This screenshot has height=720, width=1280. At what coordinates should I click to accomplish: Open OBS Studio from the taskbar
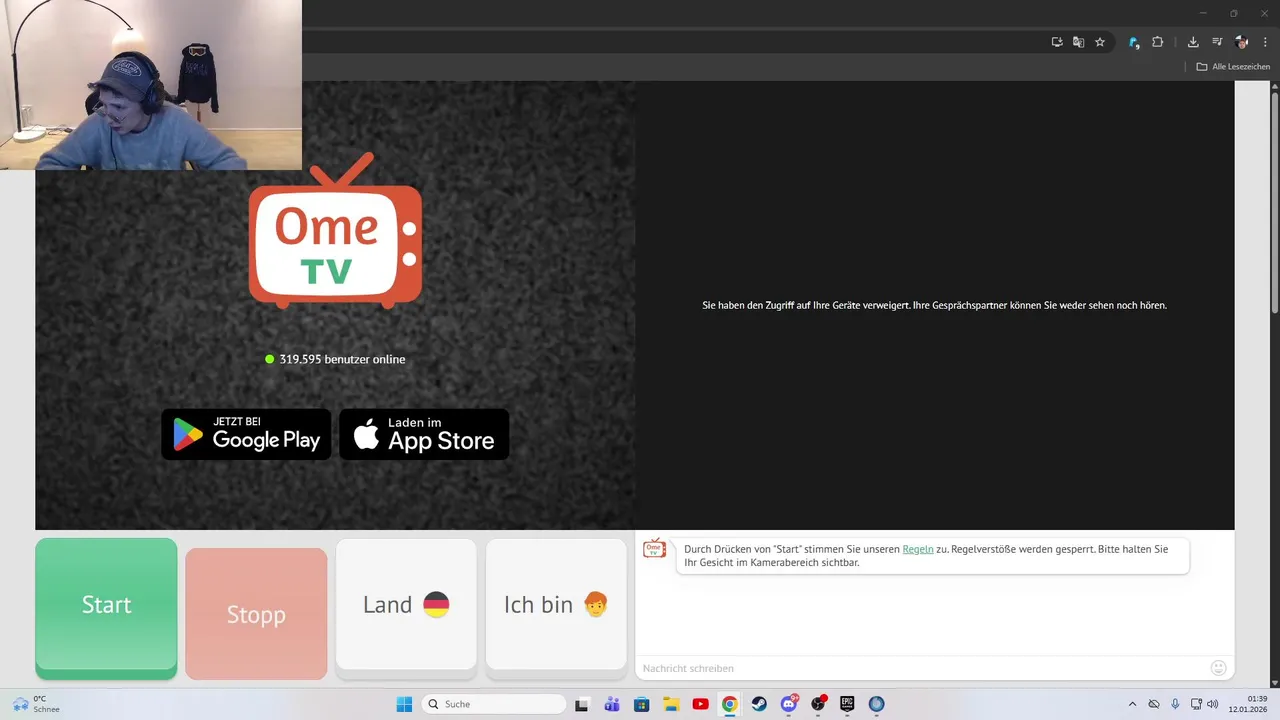[x=818, y=704]
